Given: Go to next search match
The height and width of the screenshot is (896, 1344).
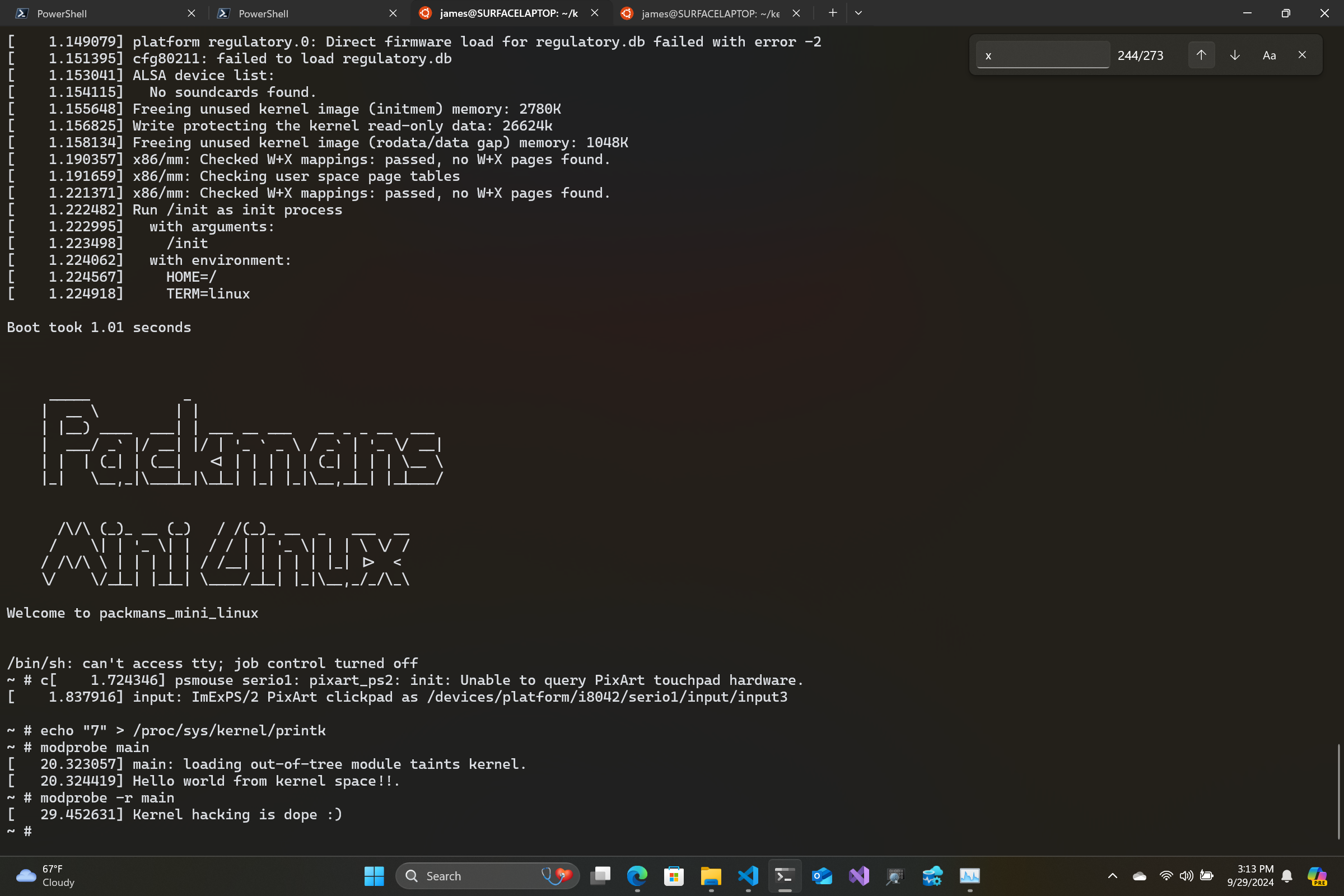Looking at the screenshot, I should click(x=1234, y=55).
